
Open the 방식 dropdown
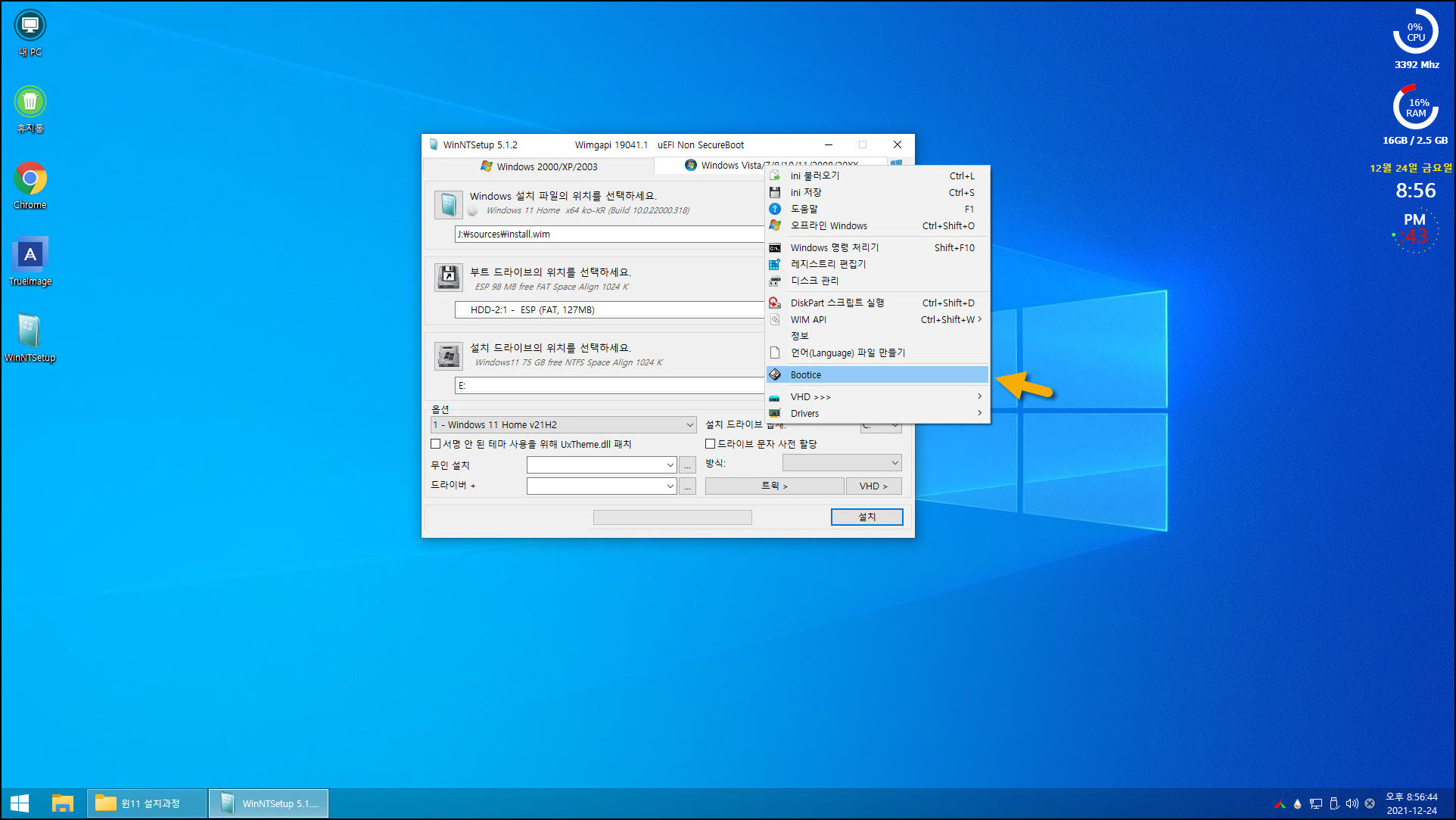click(x=842, y=462)
